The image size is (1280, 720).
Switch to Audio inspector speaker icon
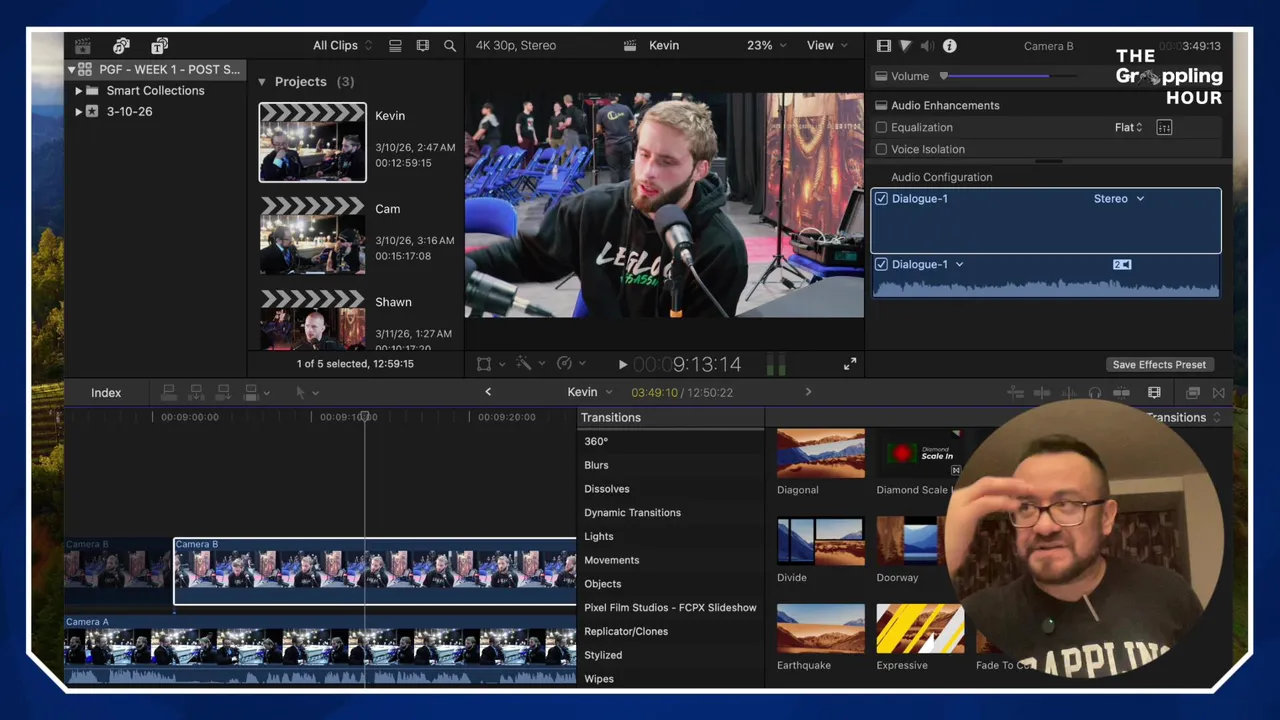(x=927, y=46)
